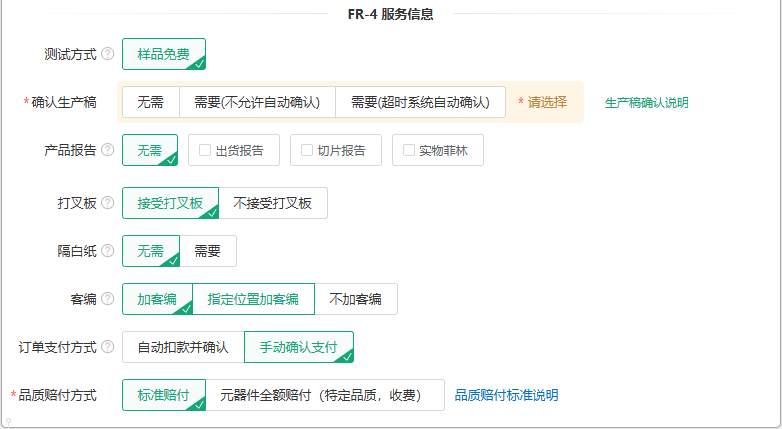The width and height of the screenshot is (782, 429).
Task: Open help icon beside 测试方式
Action: coord(108,54)
